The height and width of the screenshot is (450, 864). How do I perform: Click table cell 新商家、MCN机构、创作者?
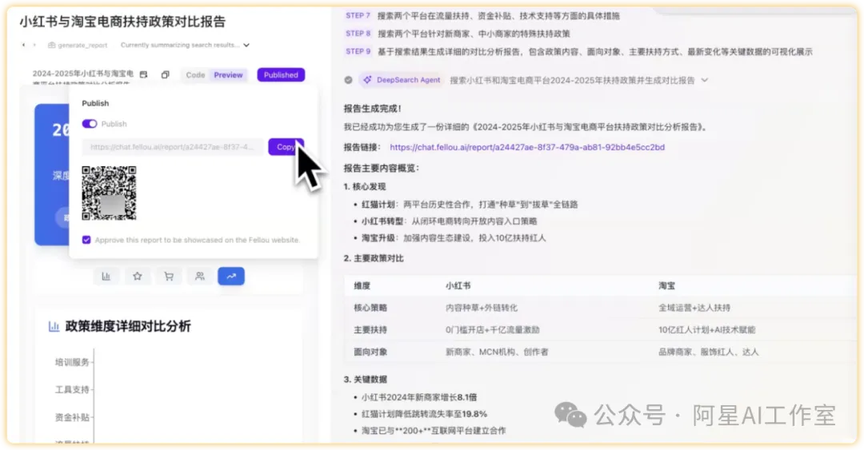497,352
